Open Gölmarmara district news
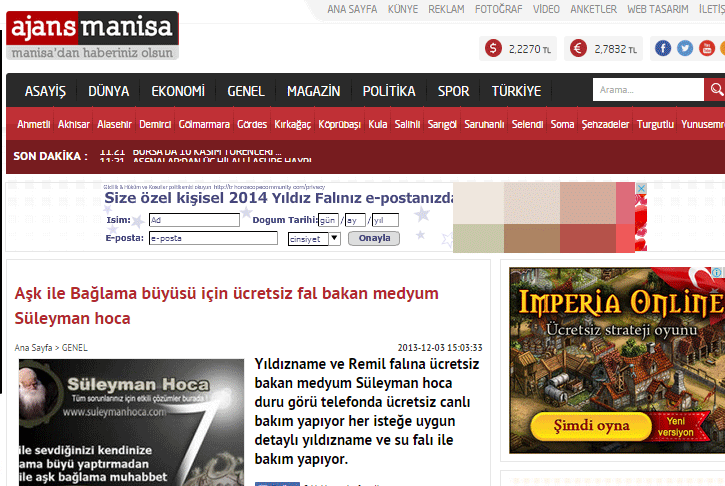Image resolution: width=725 pixels, height=486 pixels. tap(204, 124)
